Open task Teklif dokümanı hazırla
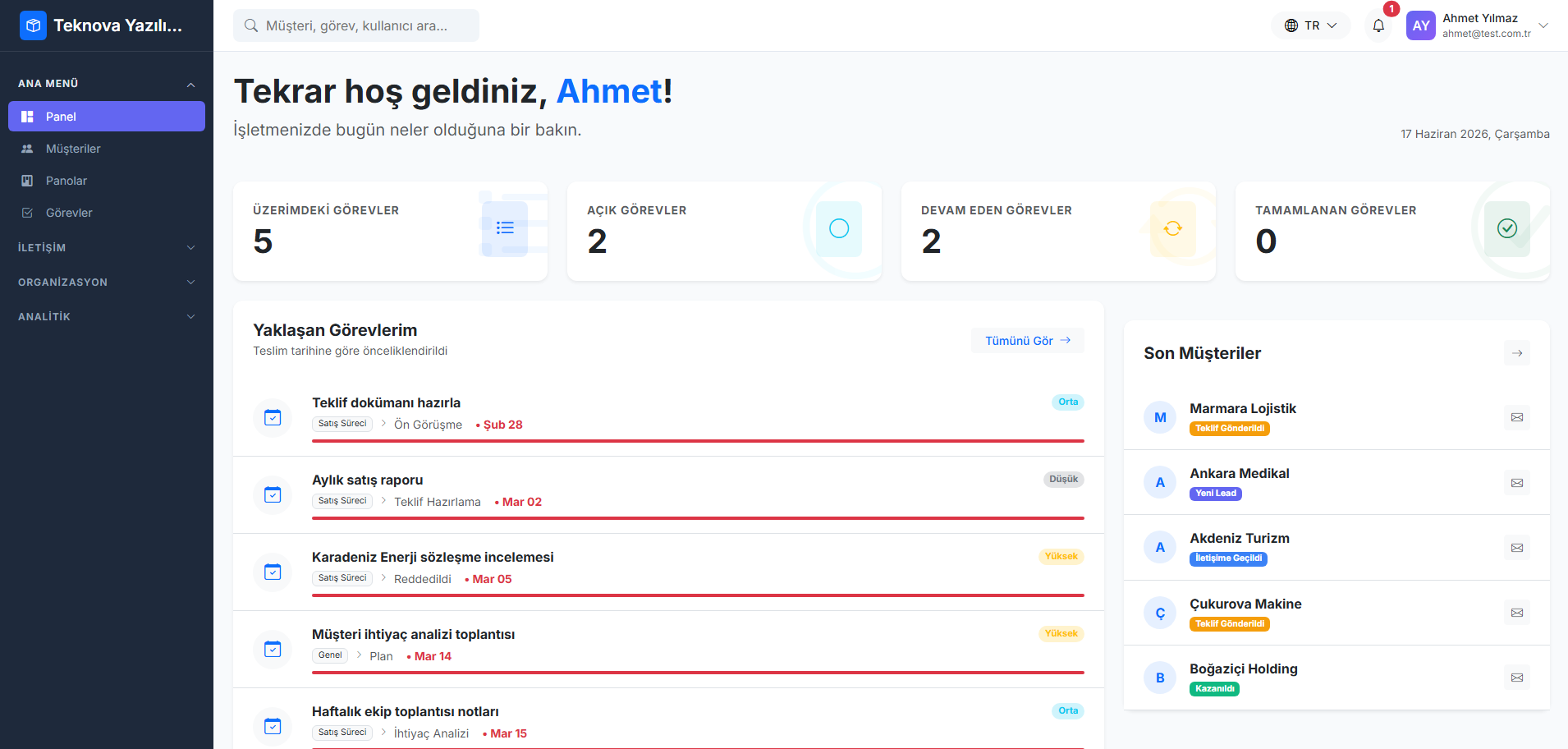1568x749 pixels. 386,402
